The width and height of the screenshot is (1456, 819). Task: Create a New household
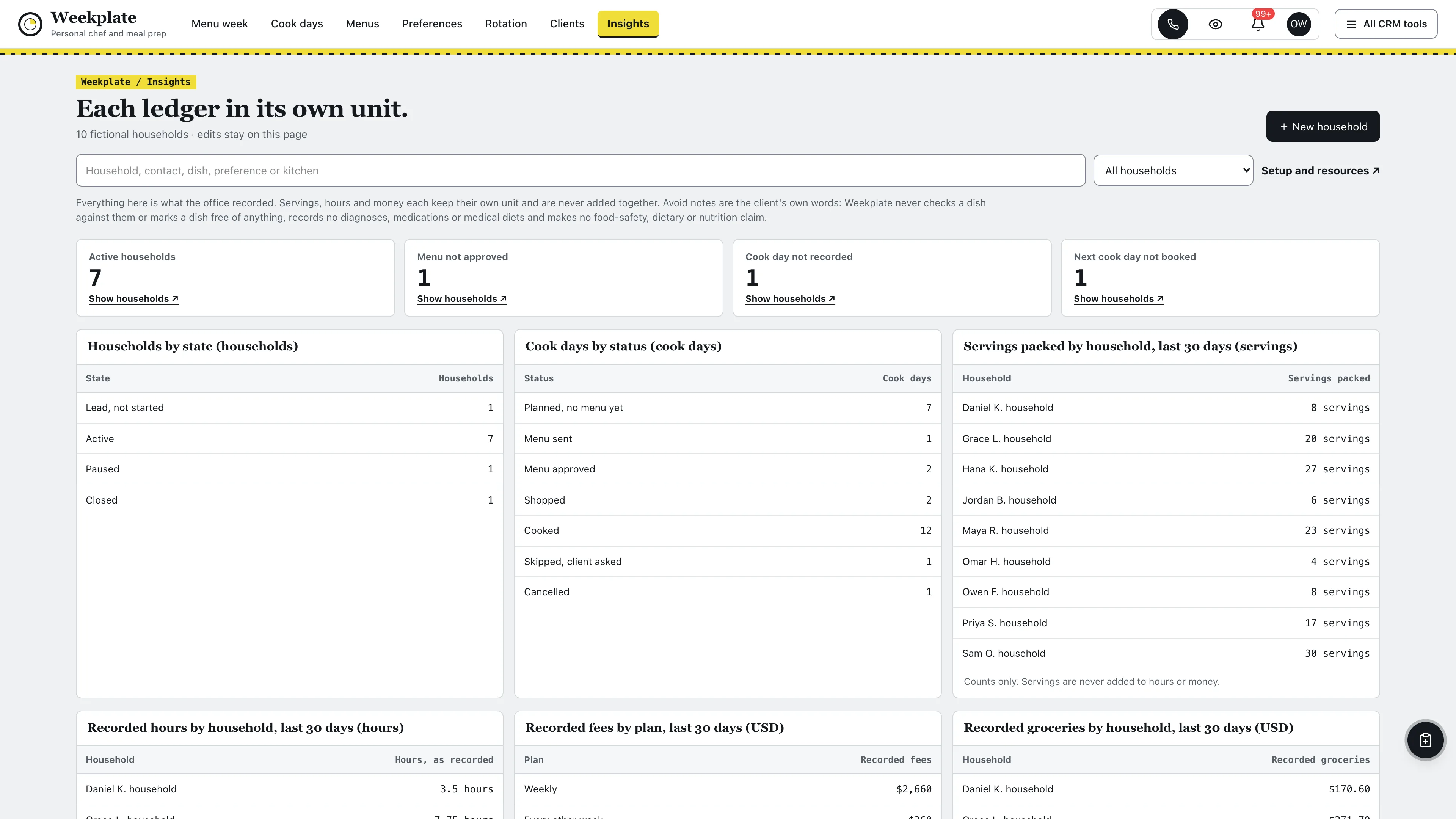tap(1323, 127)
